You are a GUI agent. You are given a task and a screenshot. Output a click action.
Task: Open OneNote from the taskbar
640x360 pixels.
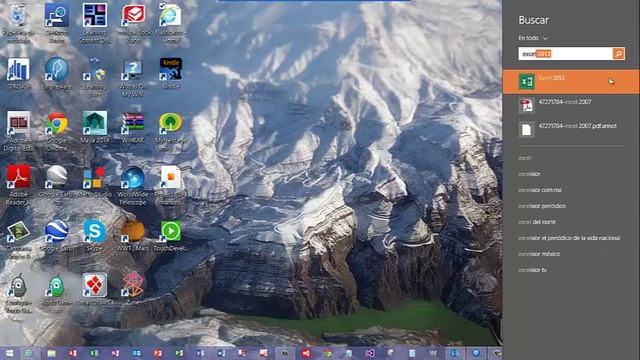click(x=115, y=353)
